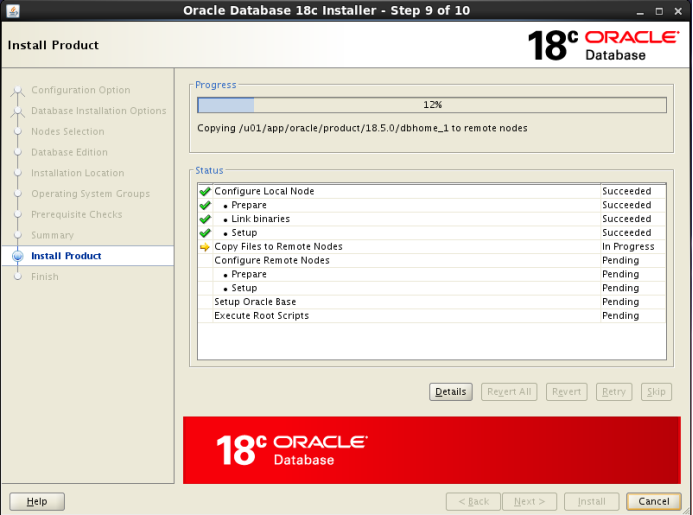
Task: Select the Configuration Option step
Action: tap(81, 90)
